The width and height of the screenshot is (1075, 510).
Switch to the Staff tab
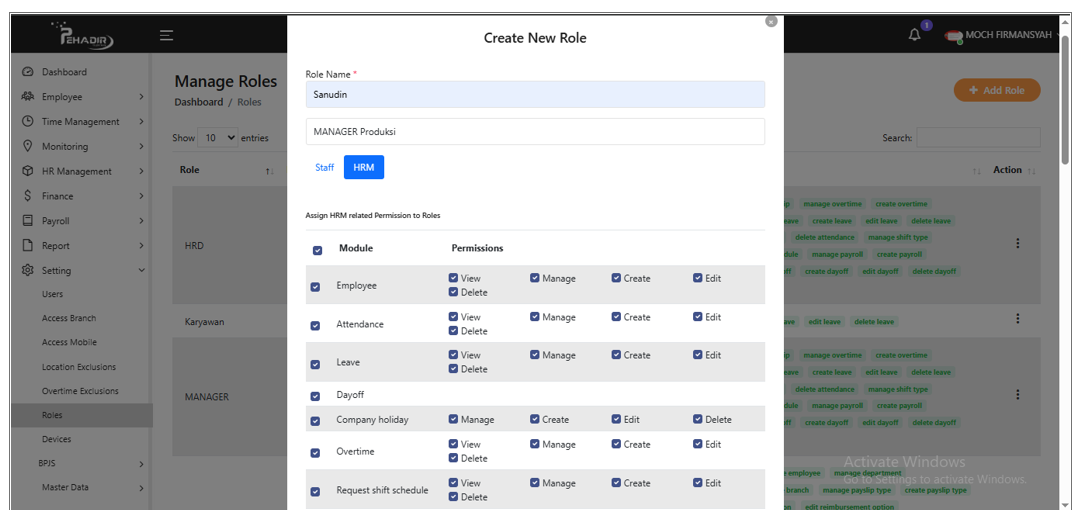coord(324,168)
